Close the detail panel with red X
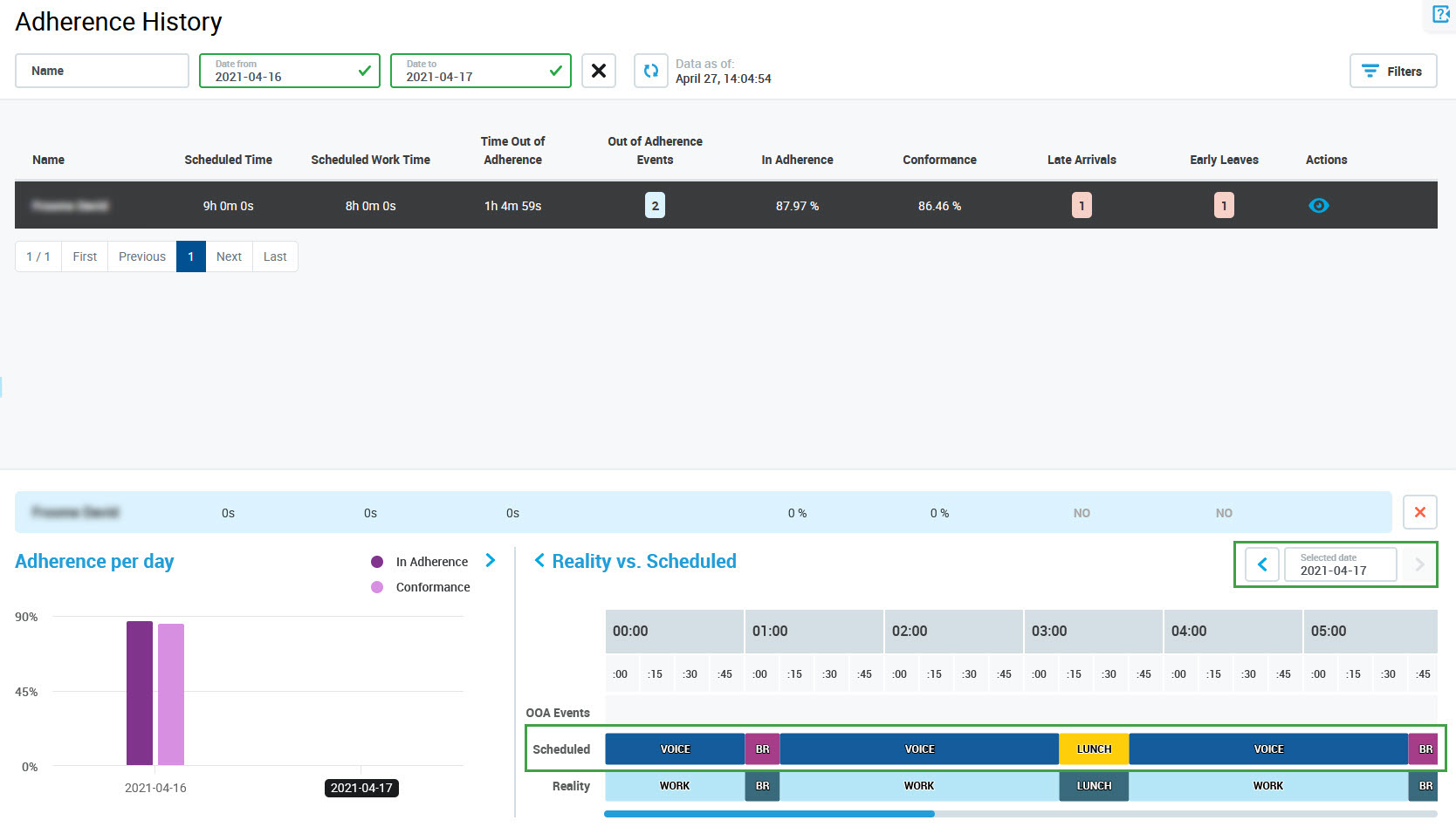 pos(1419,512)
